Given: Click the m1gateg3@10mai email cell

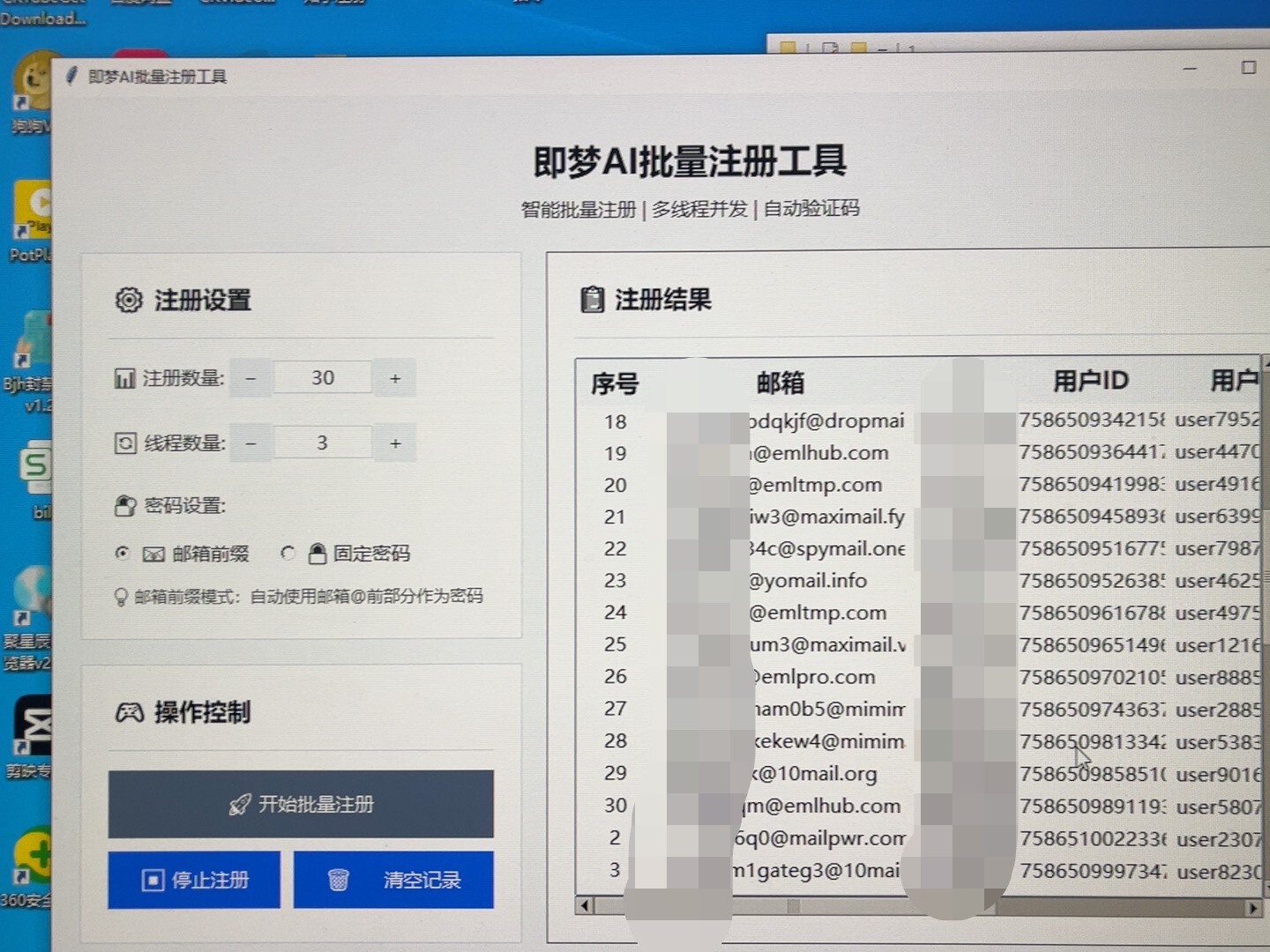Looking at the screenshot, I should [x=816, y=871].
